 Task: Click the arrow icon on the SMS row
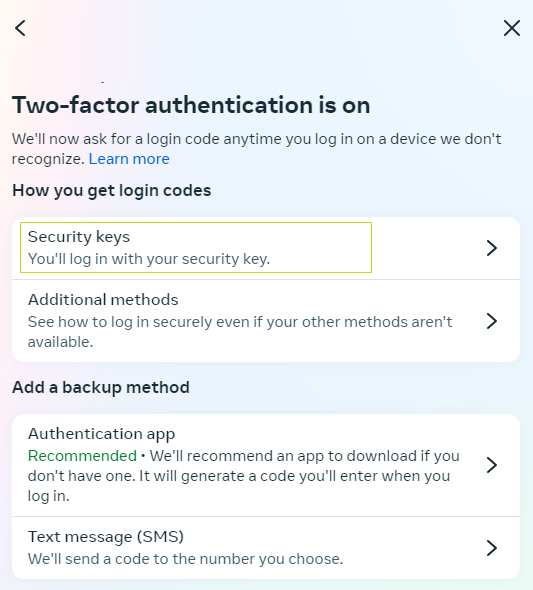(492, 548)
